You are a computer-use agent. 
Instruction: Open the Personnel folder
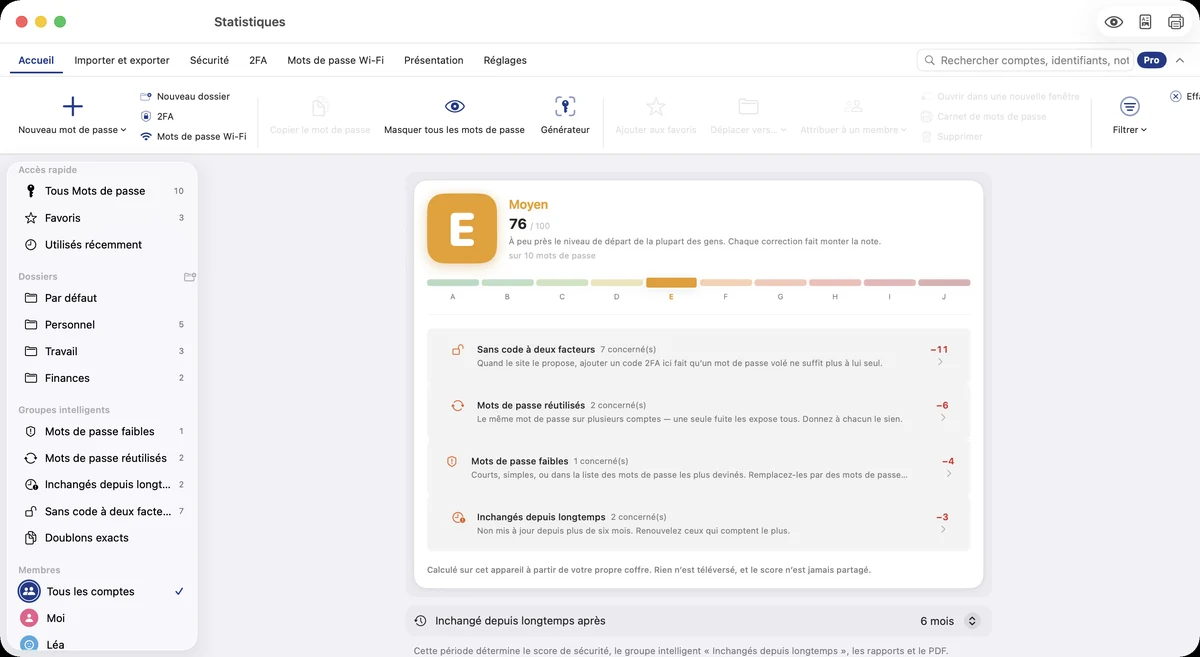104,324
